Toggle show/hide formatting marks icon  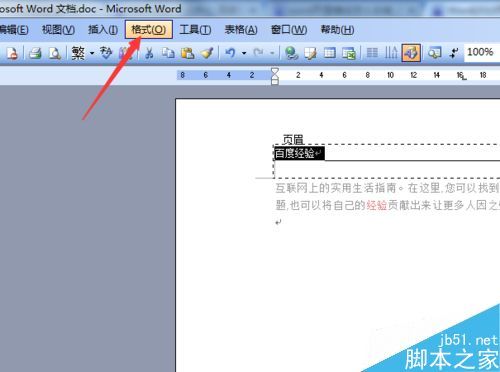pyautogui.click(x=454, y=53)
